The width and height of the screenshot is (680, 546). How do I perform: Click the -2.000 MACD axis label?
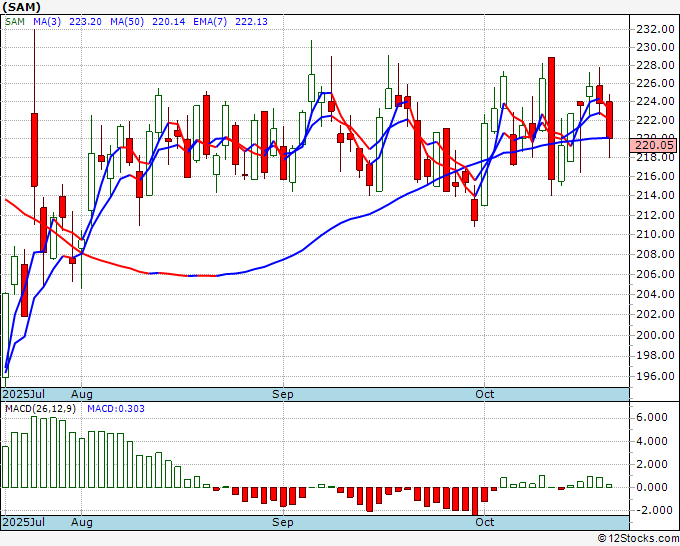click(652, 510)
